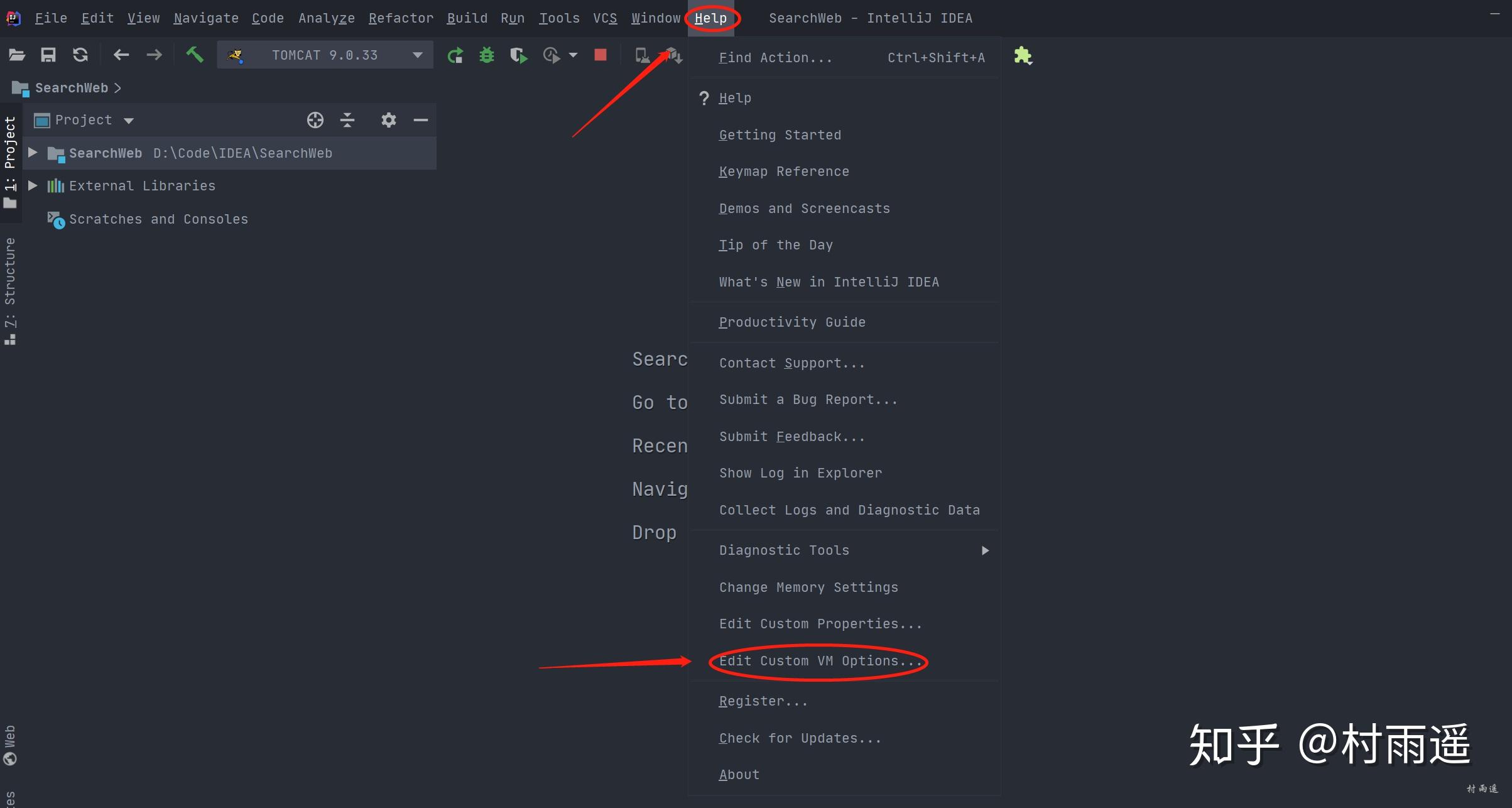
Task: Hide the Project tool window
Action: pyautogui.click(x=420, y=119)
